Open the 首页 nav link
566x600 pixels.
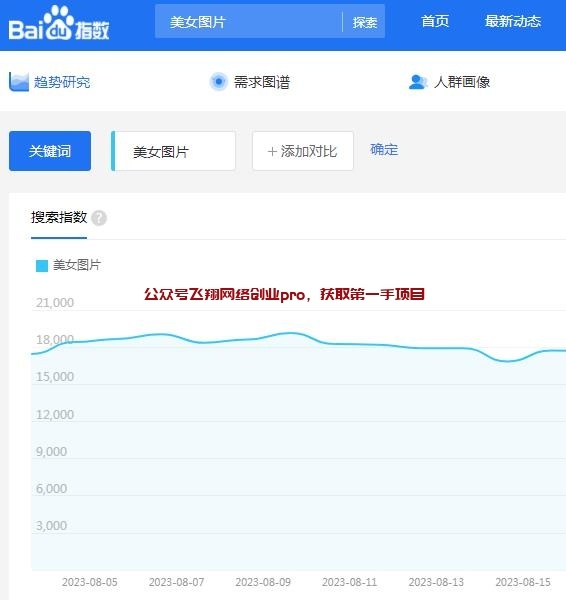435,21
